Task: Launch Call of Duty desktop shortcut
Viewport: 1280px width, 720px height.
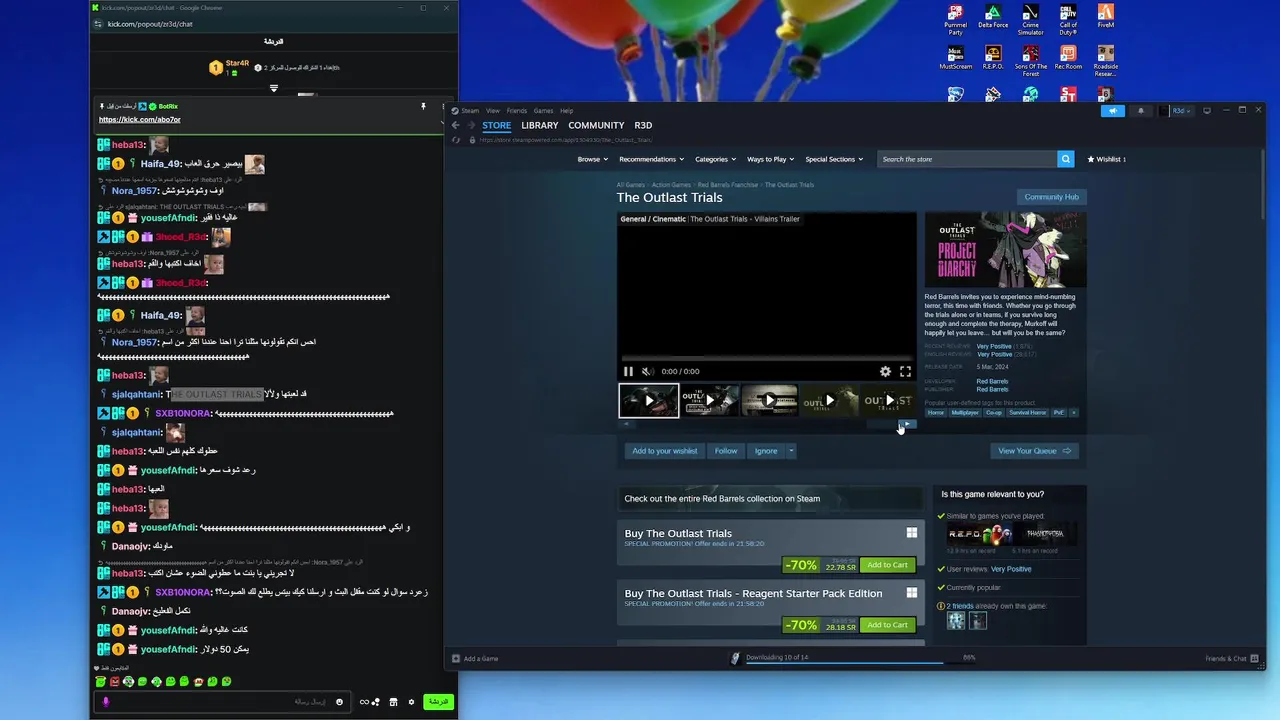Action: pyautogui.click(x=1068, y=19)
